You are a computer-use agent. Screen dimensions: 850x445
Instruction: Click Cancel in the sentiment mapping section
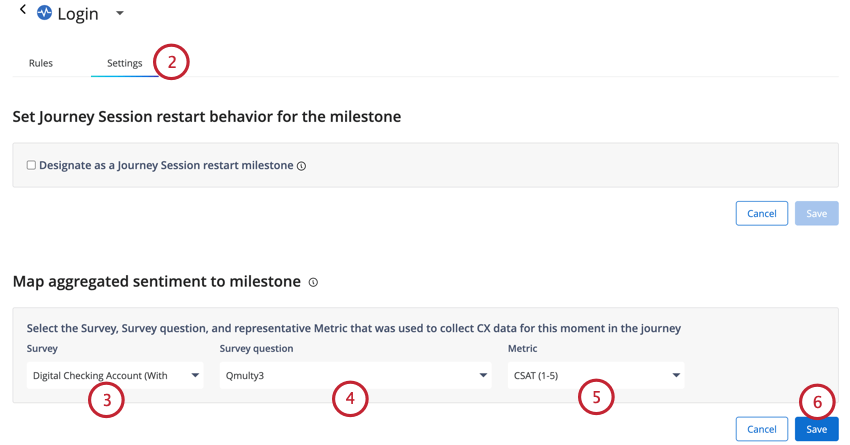pyautogui.click(x=761, y=429)
